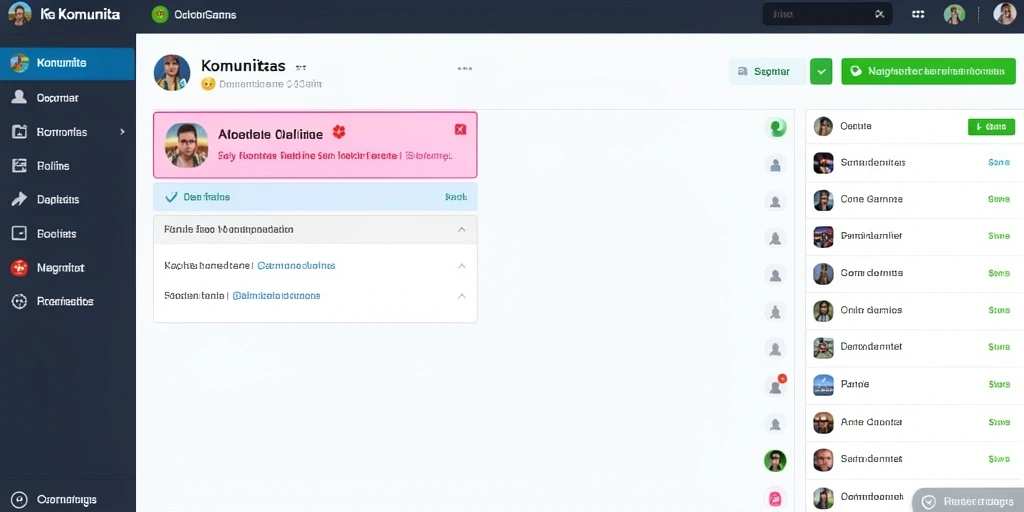Screen dimensions: 1024x512
Task: Click the green-ringed avatar in middle icon column
Action: point(775,461)
